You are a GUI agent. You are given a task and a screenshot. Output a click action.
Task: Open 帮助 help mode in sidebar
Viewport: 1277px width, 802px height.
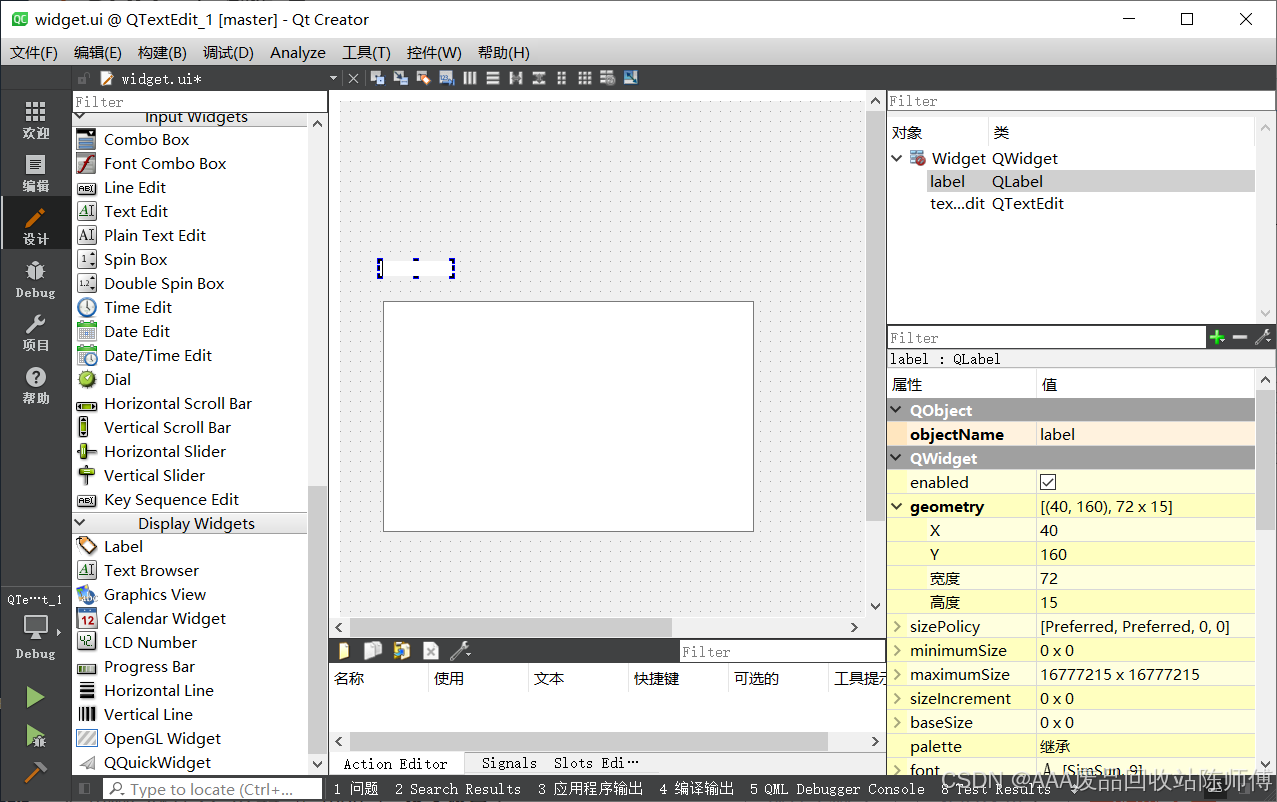click(x=36, y=385)
